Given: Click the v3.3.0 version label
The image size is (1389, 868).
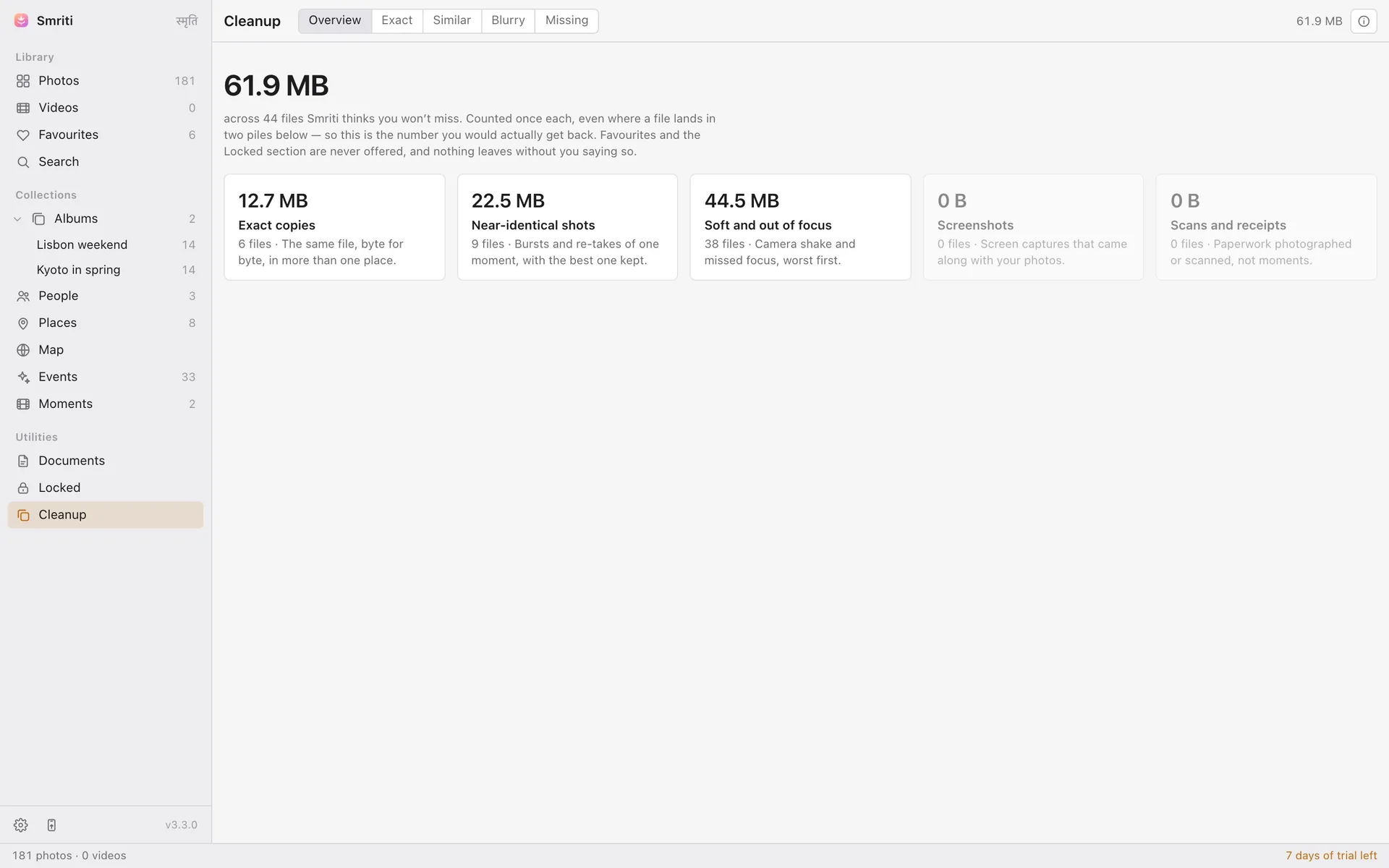Looking at the screenshot, I should point(181,825).
